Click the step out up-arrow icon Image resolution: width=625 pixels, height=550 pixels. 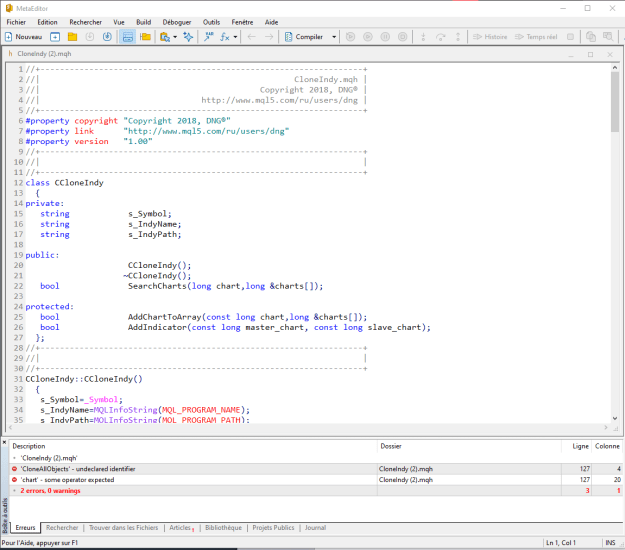tap(458, 37)
